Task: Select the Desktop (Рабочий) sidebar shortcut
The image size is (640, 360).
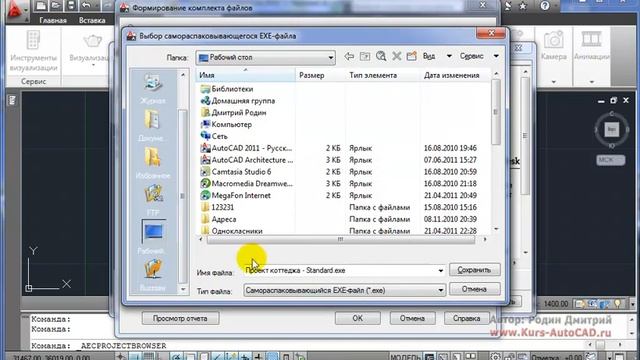Action: point(153,237)
